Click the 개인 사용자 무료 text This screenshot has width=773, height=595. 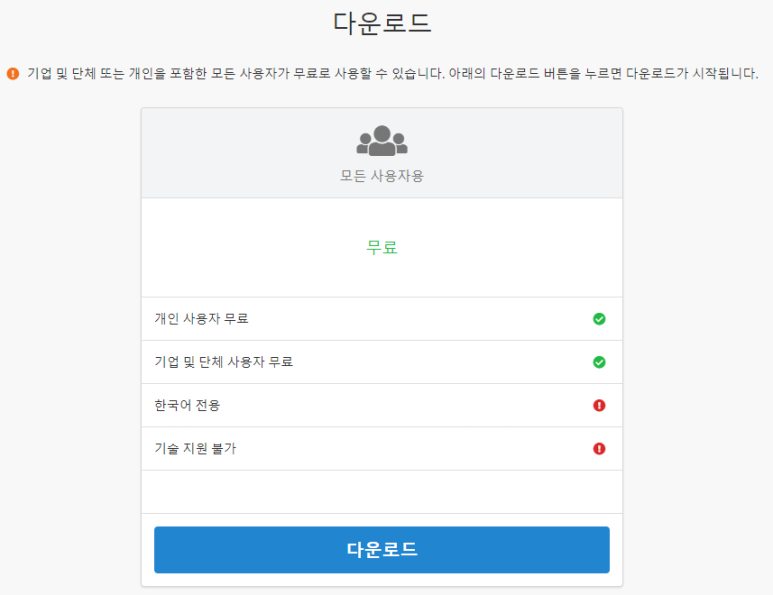[x=201, y=319]
